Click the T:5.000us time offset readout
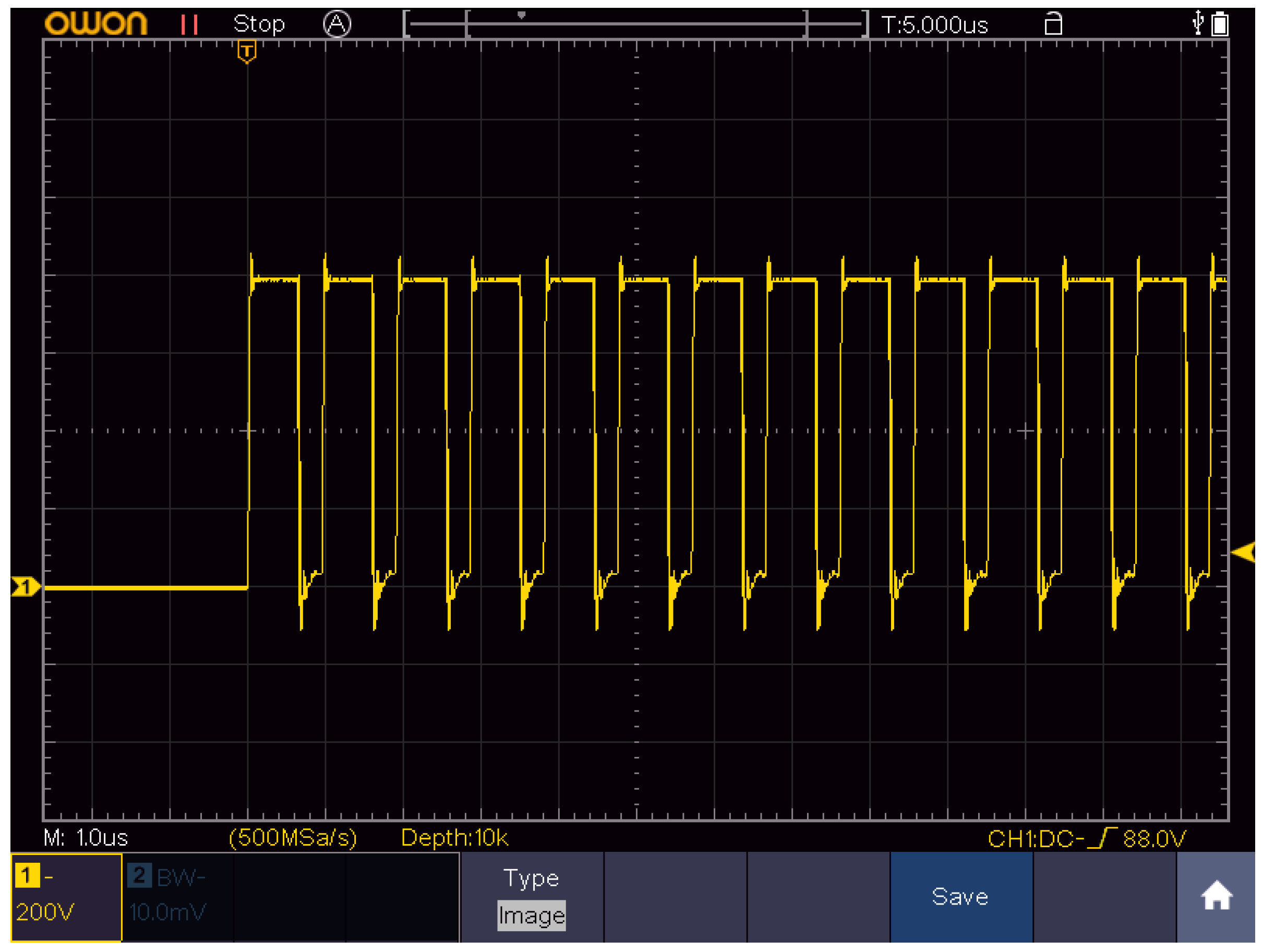Image resolution: width=1263 pixels, height=952 pixels. click(x=934, y=25)
